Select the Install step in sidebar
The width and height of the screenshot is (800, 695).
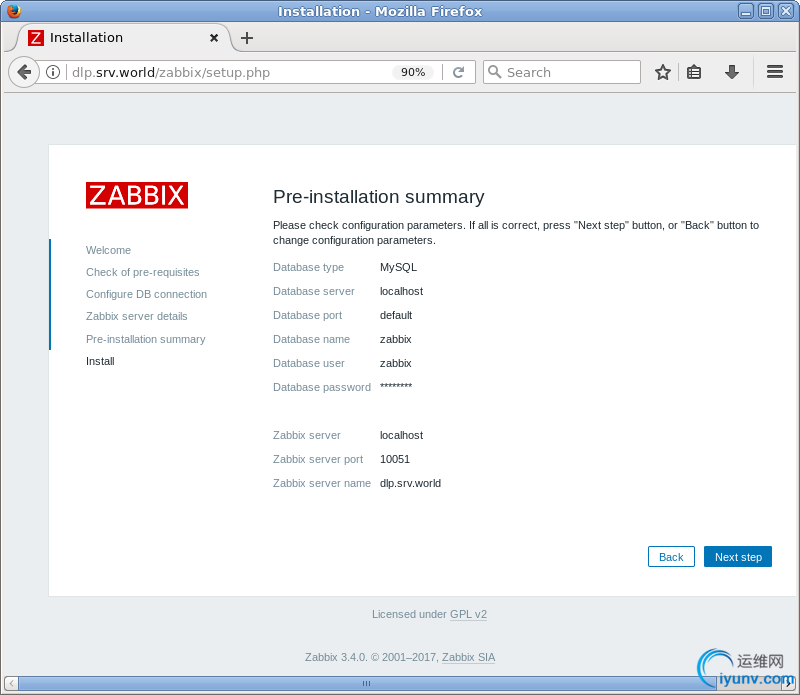[x=100, y=361]
